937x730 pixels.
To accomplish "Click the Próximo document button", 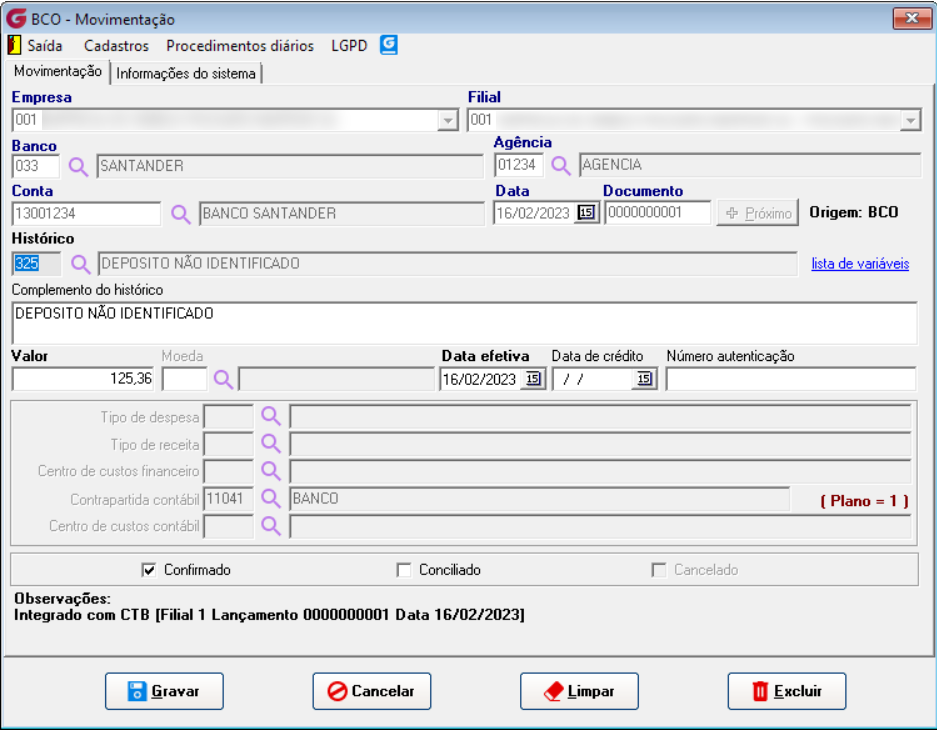I will pyautogui.click(x=758, y=213).
